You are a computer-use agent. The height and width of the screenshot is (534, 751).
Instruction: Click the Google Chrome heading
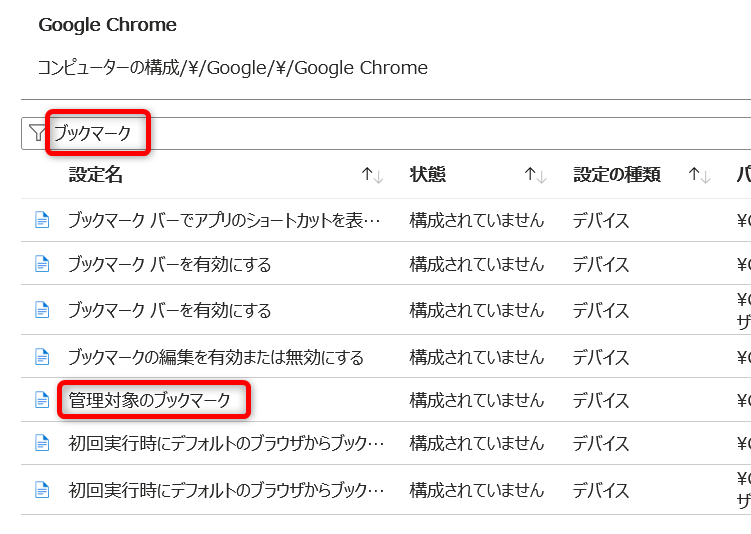tap(107, 24)
